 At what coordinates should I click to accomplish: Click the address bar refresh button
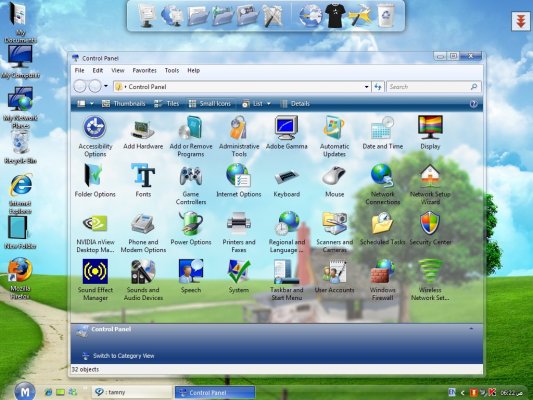click(x=378, y=87)
